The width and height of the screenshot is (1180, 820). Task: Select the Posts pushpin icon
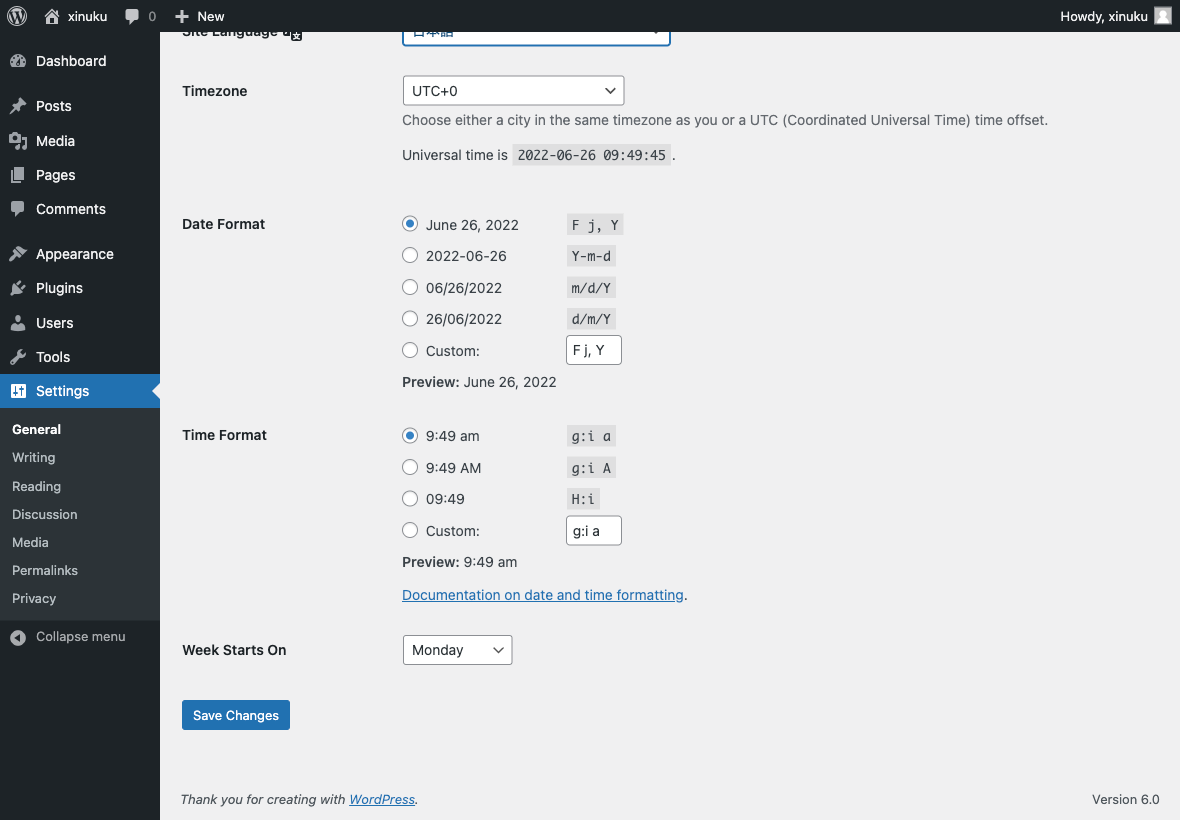click(x=18, y=106)
